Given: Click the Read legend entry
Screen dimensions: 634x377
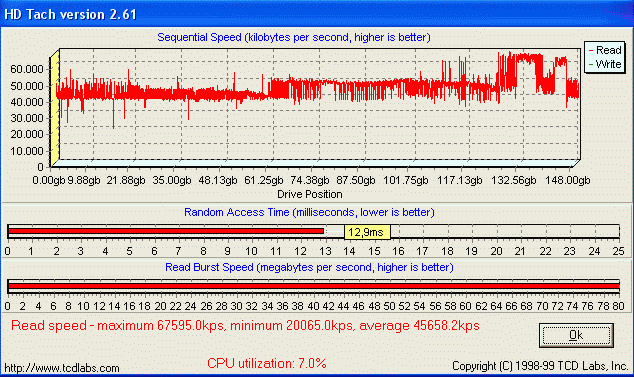Looking at the screenshot, I should click(605, 50).
